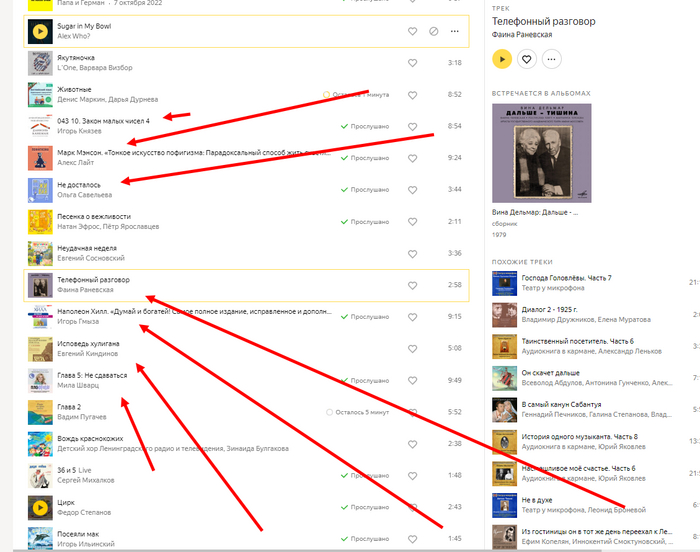Play Телефонный разговор from the side panel
Screen dimensions: 700x552
pyautogui.click(x=502, y=59)
